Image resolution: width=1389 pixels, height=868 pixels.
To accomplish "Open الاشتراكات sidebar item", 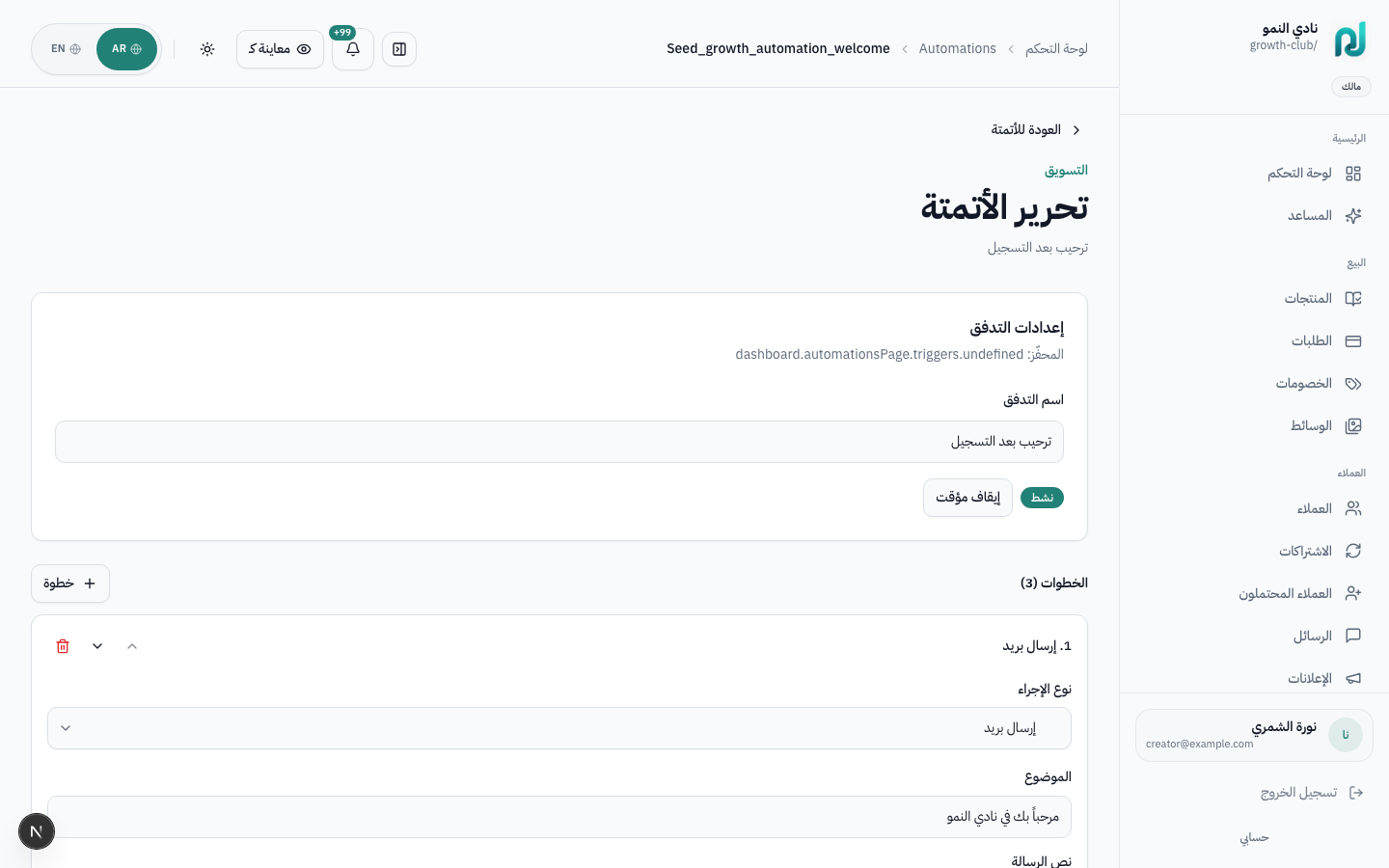I will (1254, 552).
